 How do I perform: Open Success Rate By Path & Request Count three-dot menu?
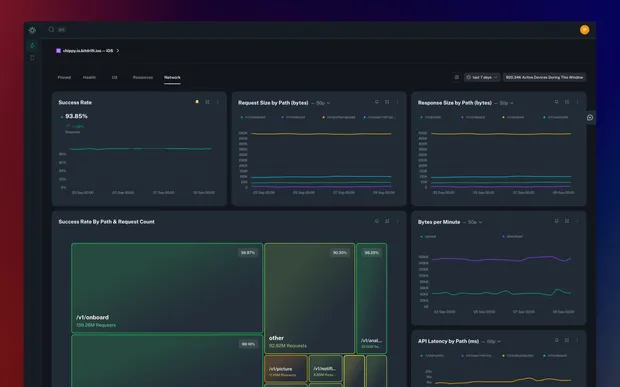[x=397, y=221]
